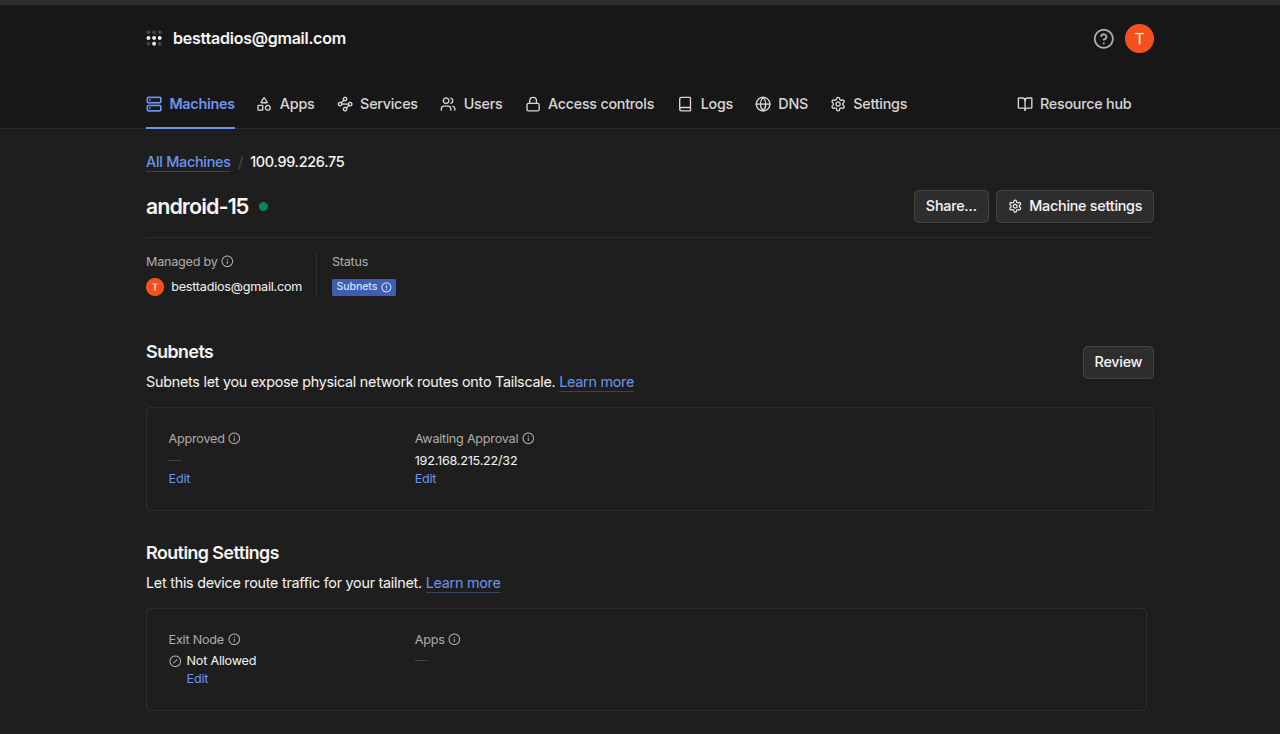
Task: Click info icon next to Managed by
Action: (227, 262)
